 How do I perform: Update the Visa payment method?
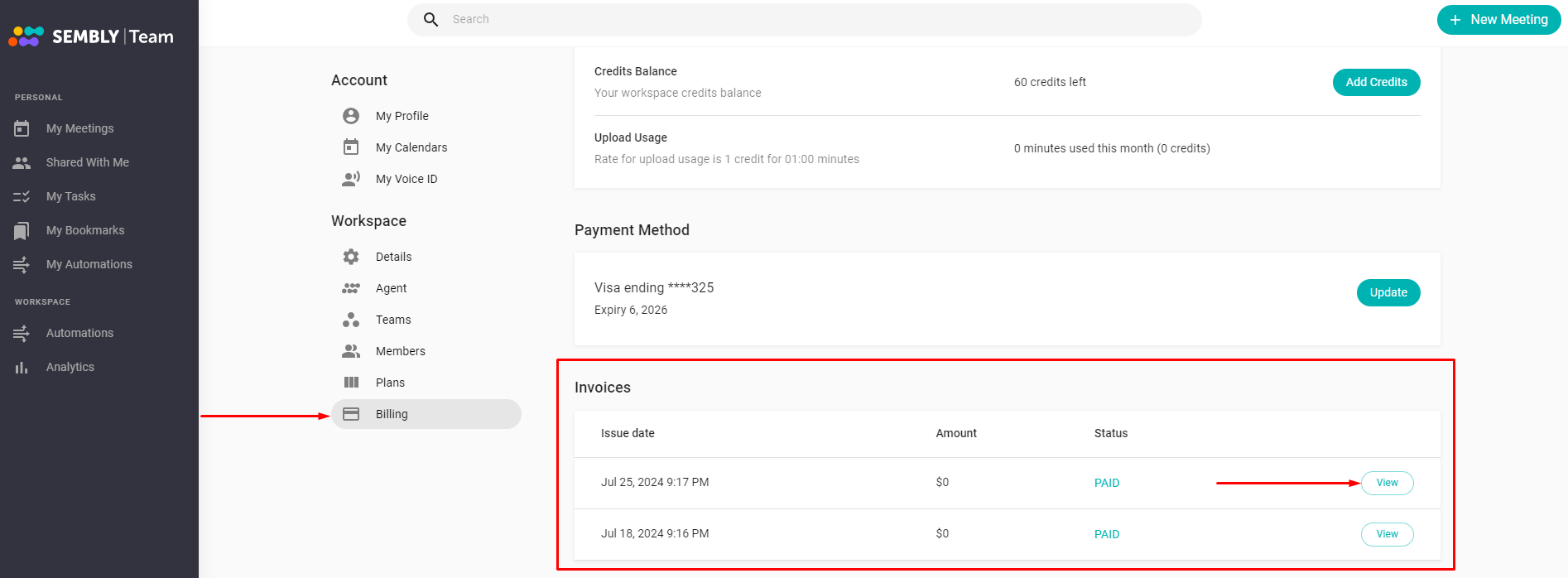pos(1388,292)
